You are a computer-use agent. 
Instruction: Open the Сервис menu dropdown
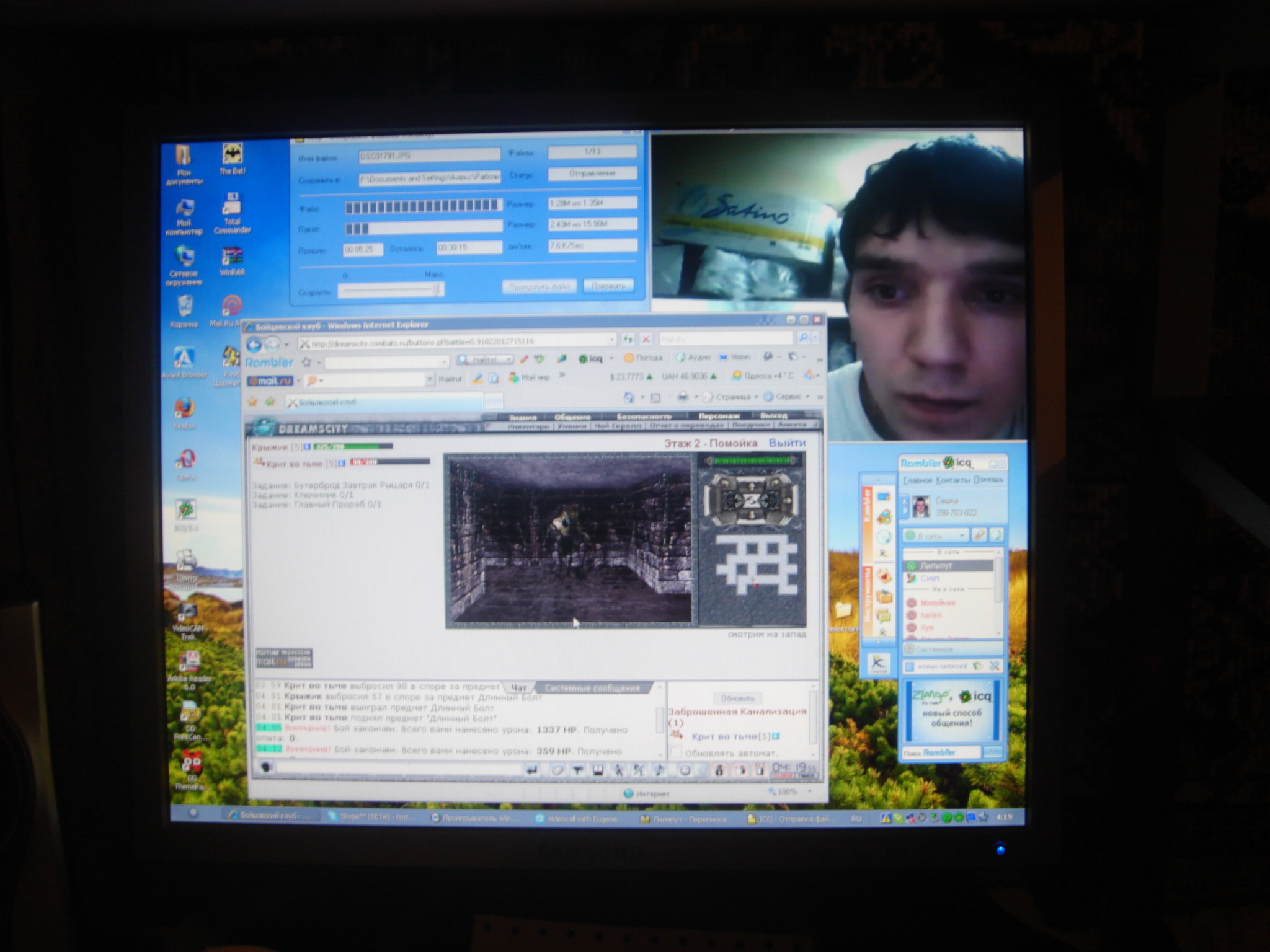[x=787, y=396]
